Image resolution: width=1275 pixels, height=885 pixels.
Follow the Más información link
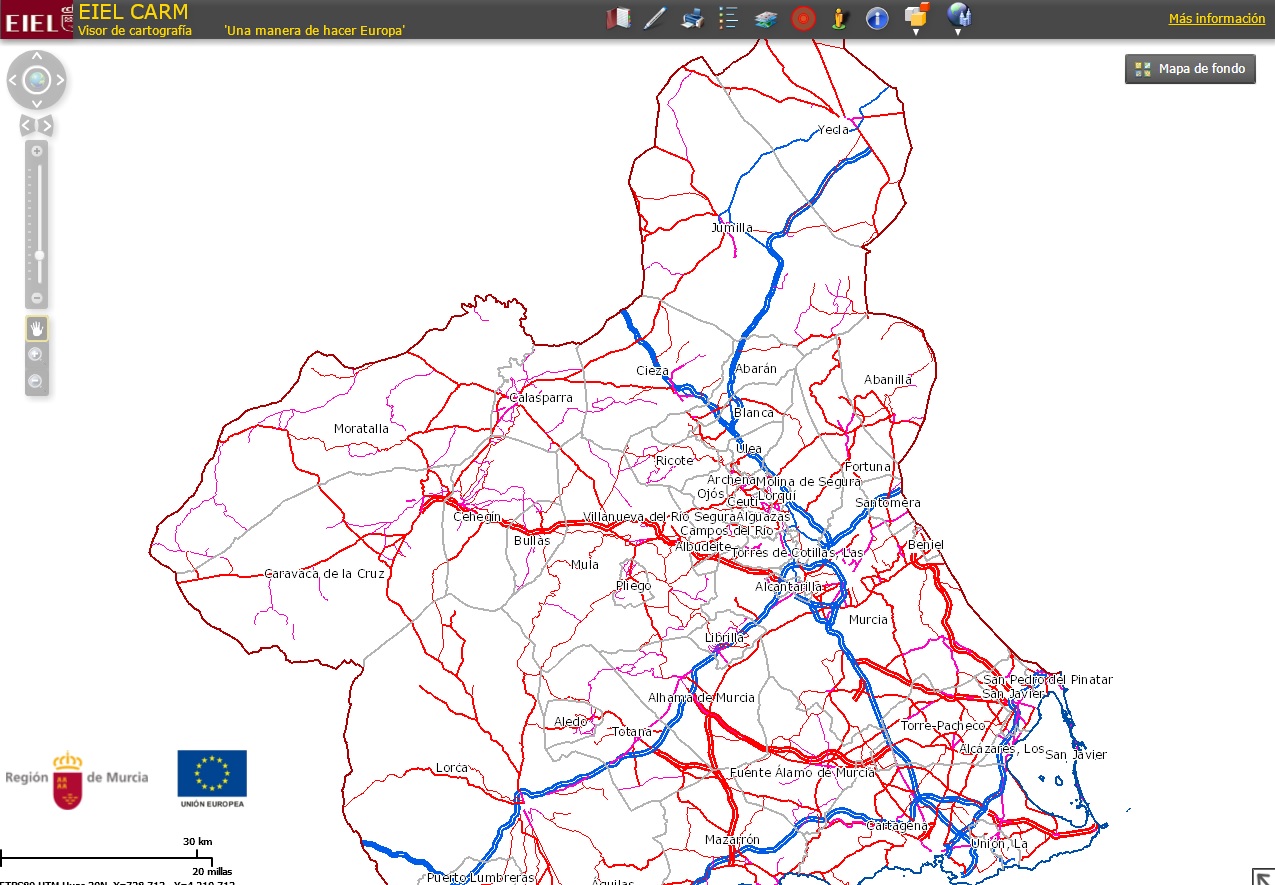[x=1216, y=18]
